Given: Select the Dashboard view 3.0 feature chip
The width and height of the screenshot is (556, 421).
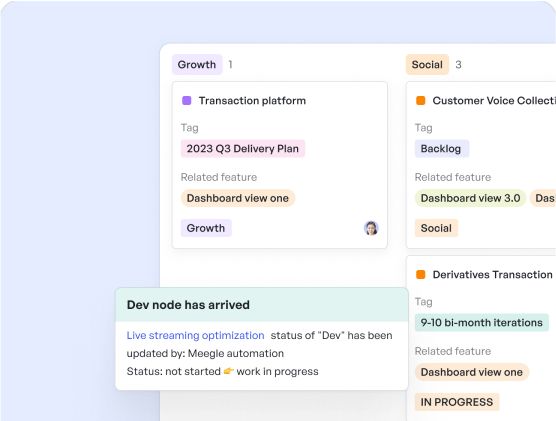Looking at the screenshot, I should click(470, 198).
